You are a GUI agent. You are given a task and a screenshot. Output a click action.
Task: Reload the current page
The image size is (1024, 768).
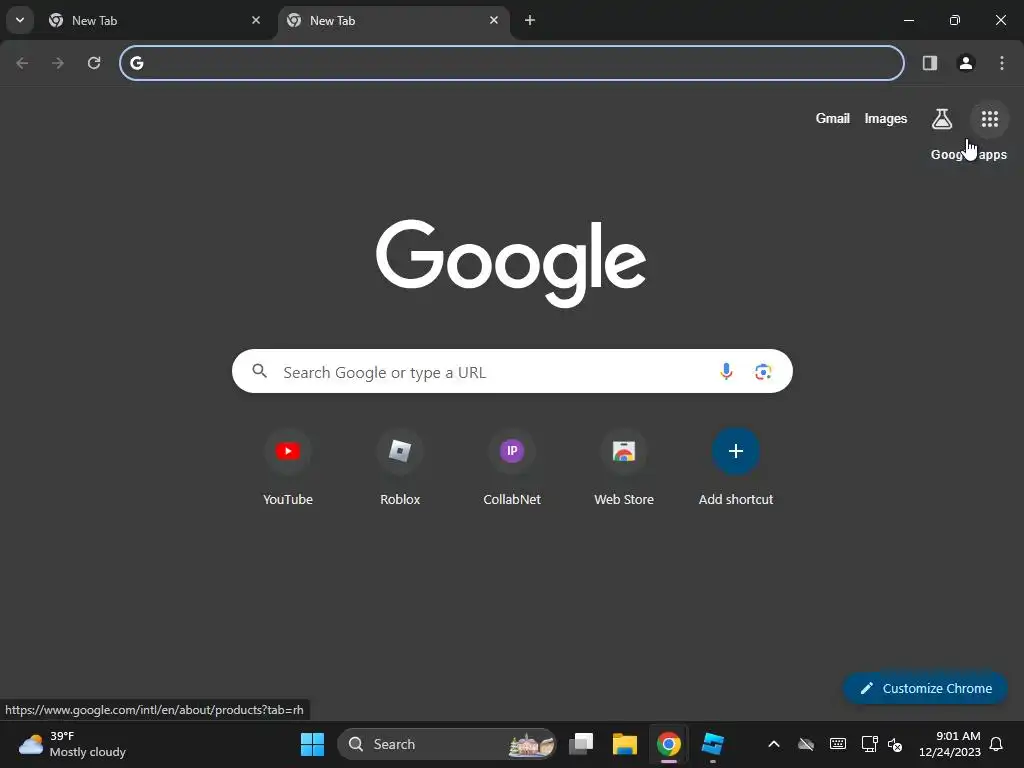94,63
